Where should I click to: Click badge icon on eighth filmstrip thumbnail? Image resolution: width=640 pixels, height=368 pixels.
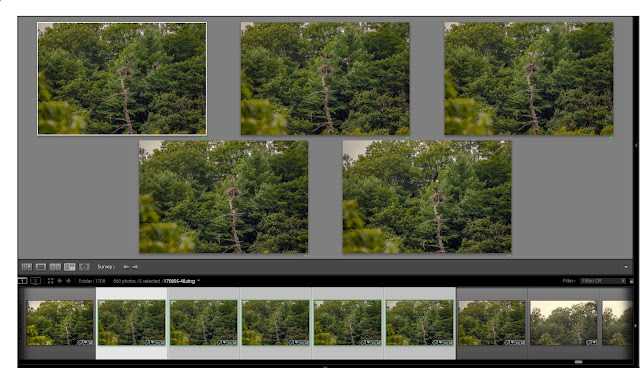pos(591,342)
